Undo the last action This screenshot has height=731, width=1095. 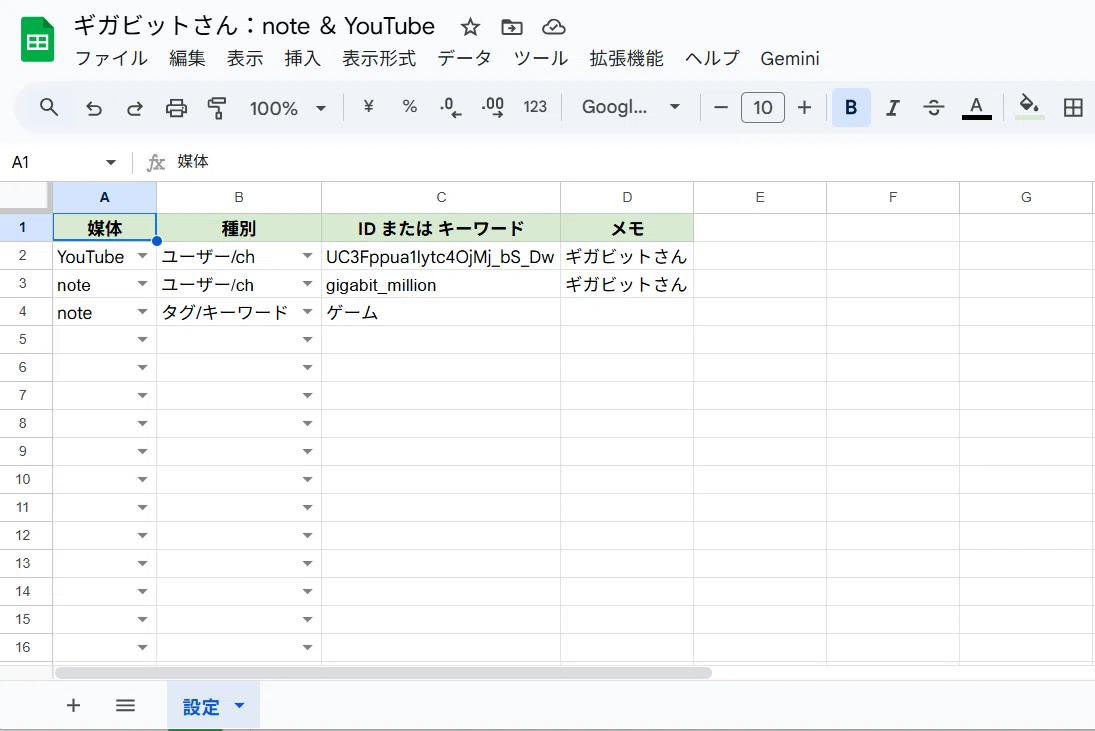[x=94, y=108]
